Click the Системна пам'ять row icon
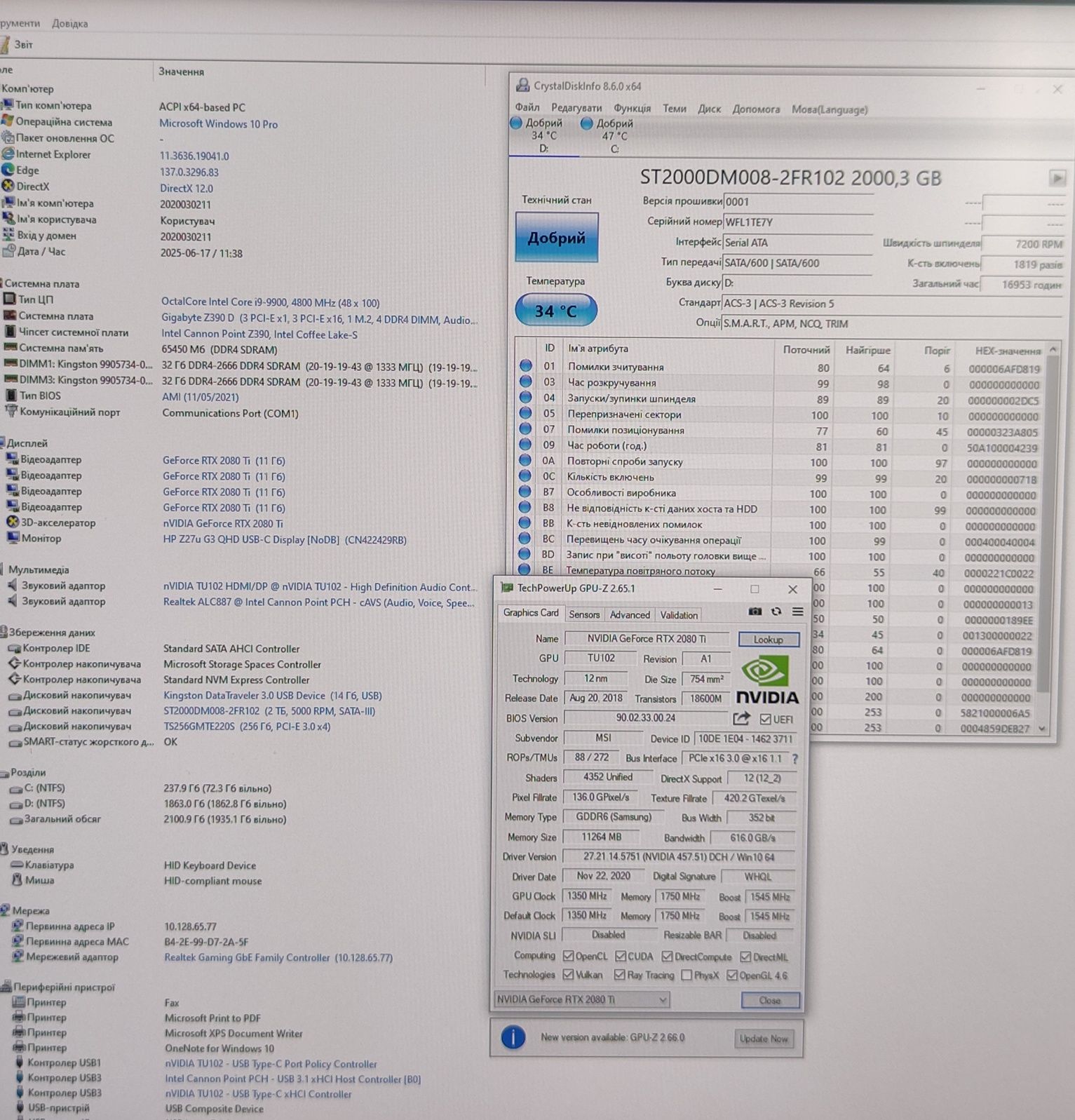The image size is (1075, 1120). click(10, 348)
